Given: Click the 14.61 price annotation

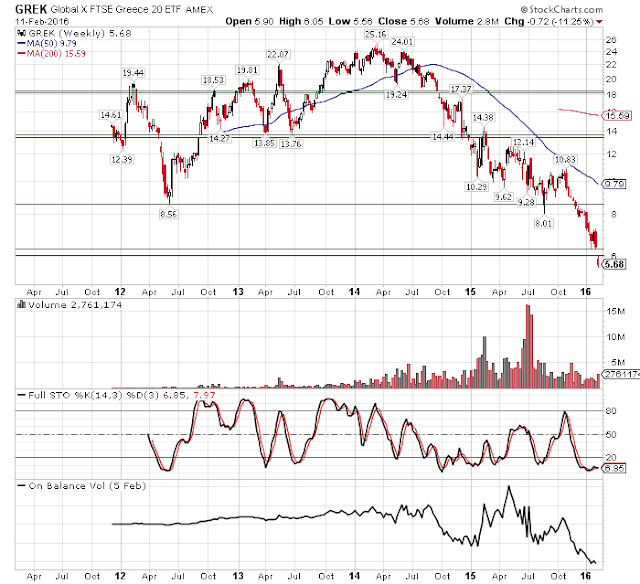Looking at the screenshot, I should (x=111, y=115).
